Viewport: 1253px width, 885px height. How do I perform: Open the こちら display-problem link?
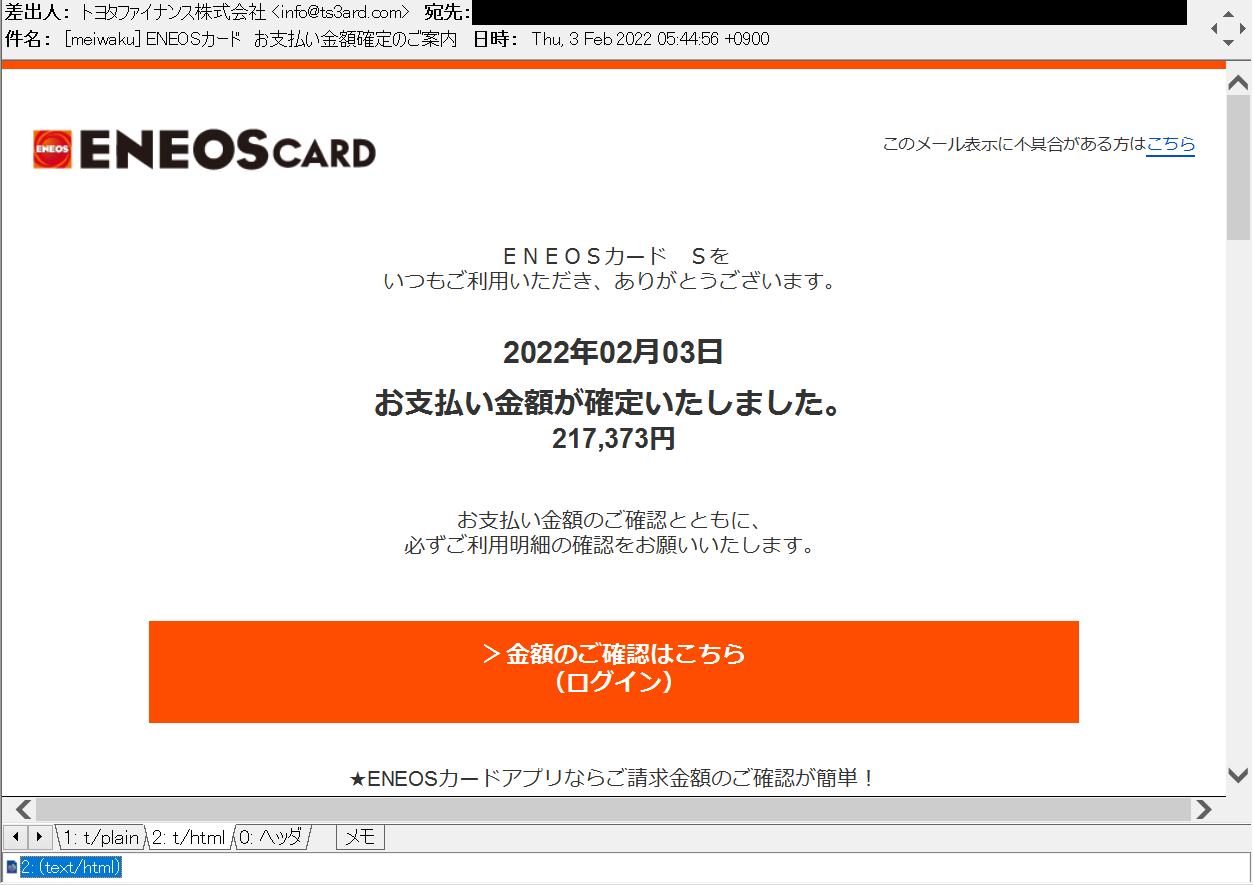click(x=1170, y=144)
